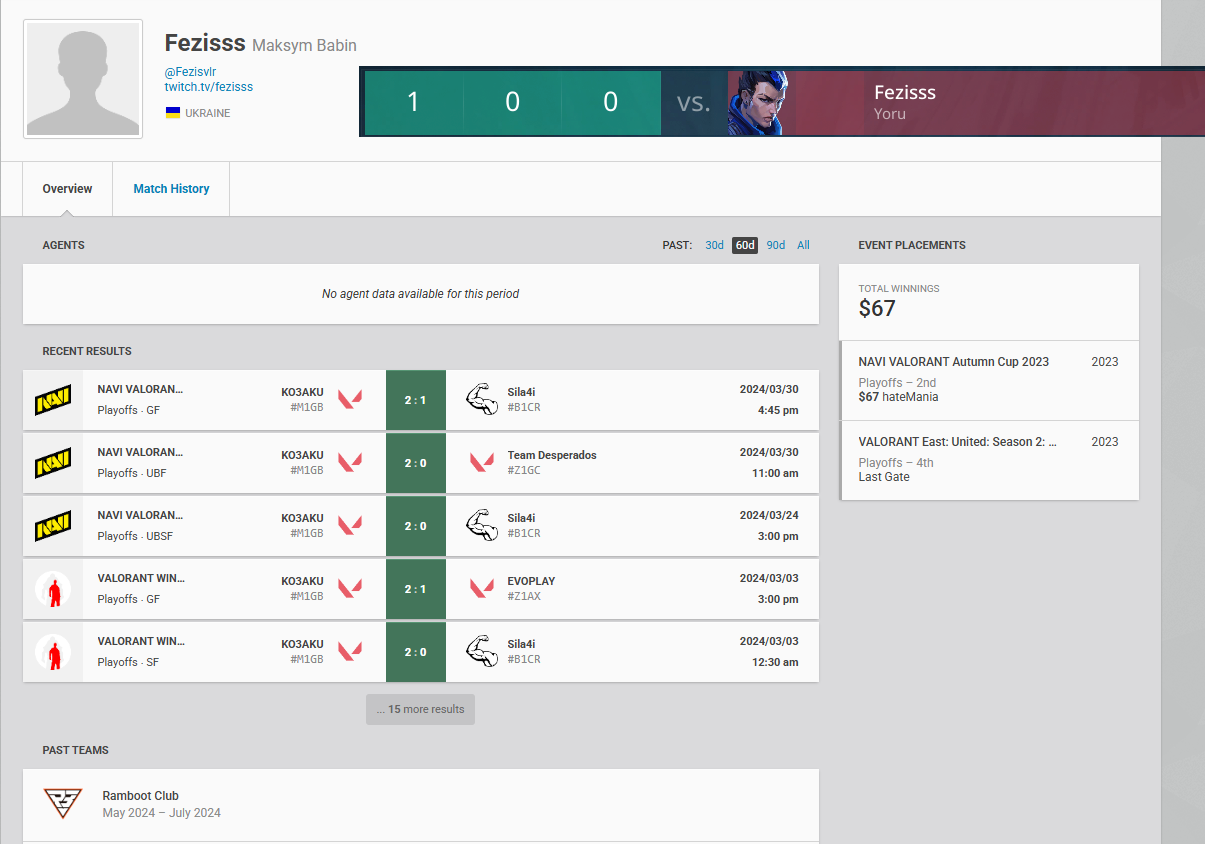1205x844 pixels.
Task: Click the $67 total winnings value
Action: coord(877,308)
